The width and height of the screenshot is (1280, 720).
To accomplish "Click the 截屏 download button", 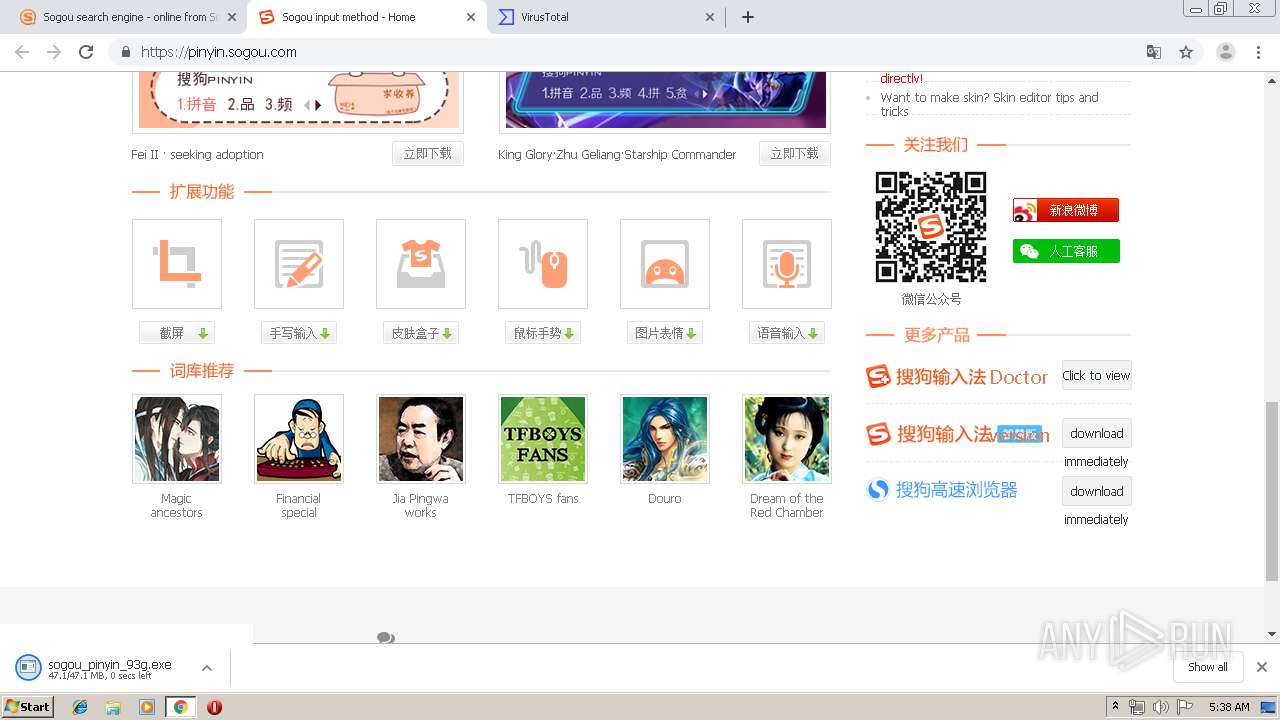I will [177, 333].
